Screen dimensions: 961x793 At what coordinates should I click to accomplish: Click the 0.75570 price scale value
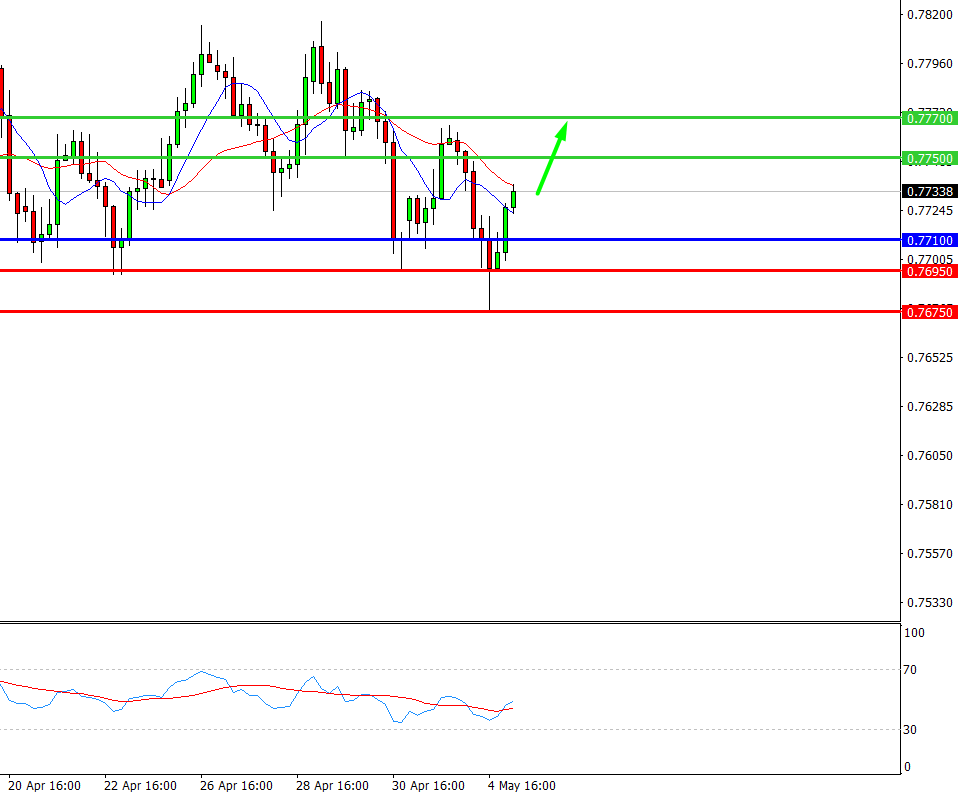930,553
